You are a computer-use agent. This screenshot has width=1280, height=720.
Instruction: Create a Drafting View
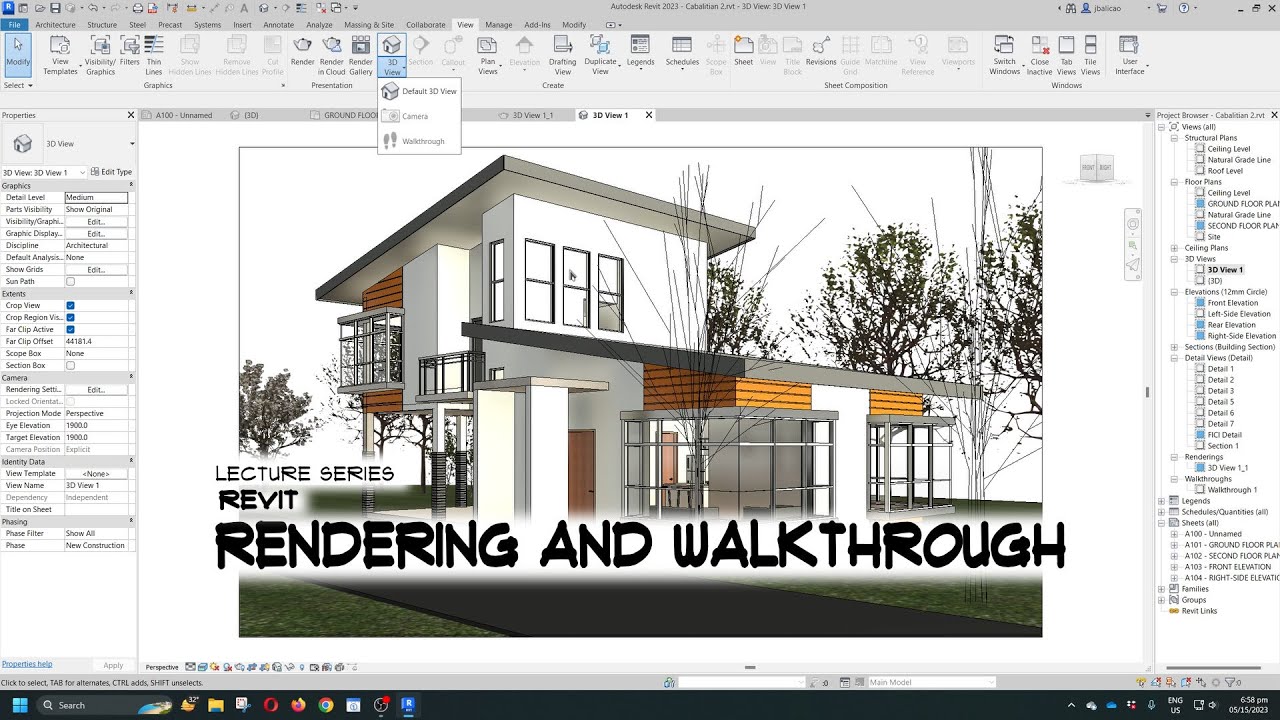pyautogui.click(x=563, y=55)
